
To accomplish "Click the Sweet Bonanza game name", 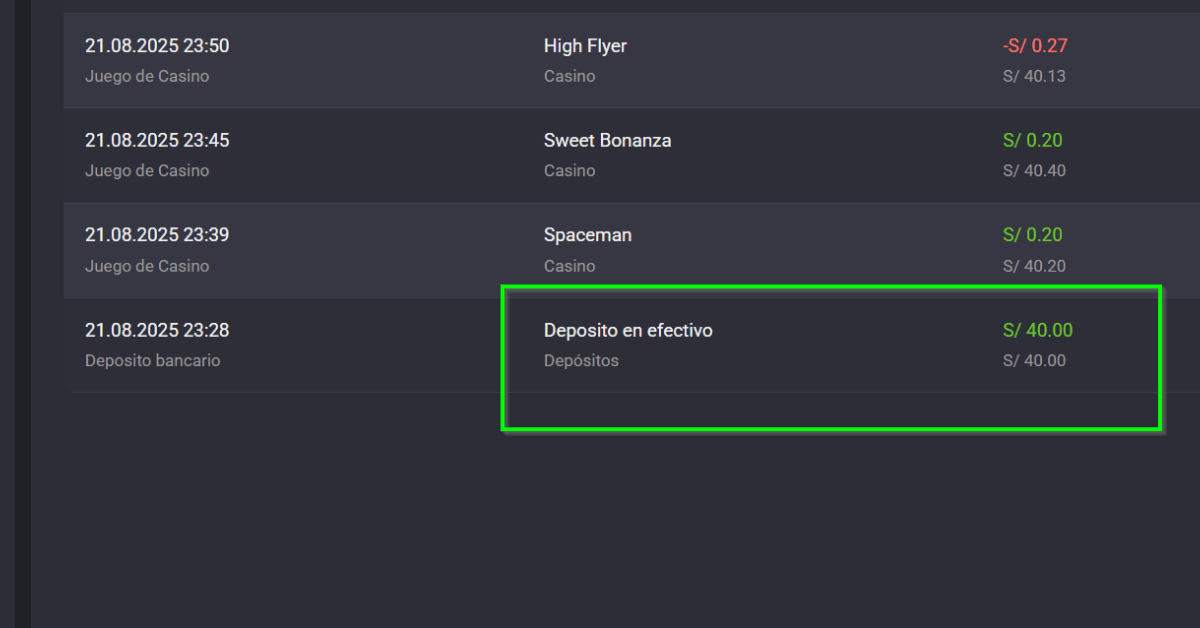I will pyautogui.click(x=607, y=141).
